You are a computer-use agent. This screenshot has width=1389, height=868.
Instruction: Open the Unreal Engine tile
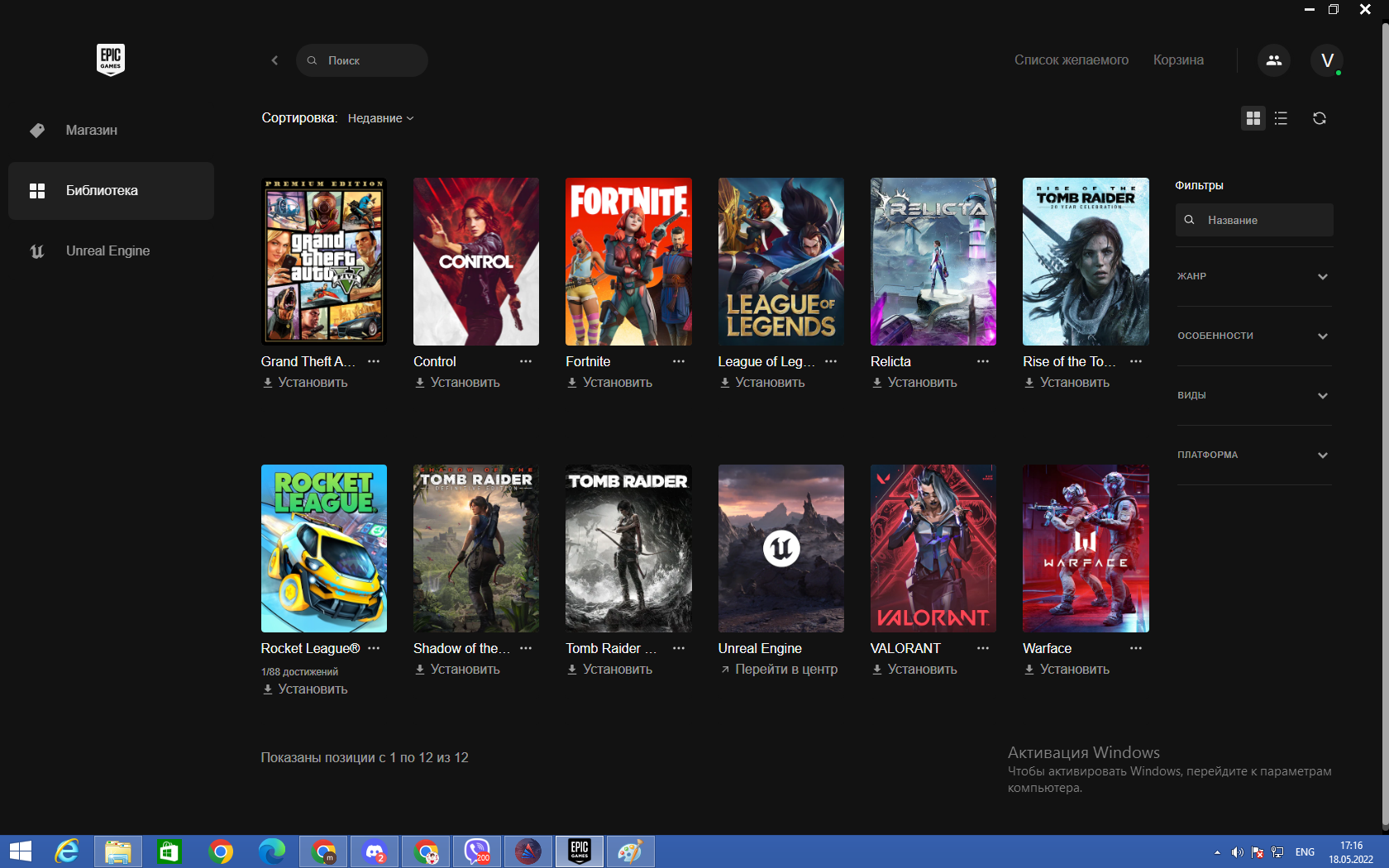tap(781, 548)
